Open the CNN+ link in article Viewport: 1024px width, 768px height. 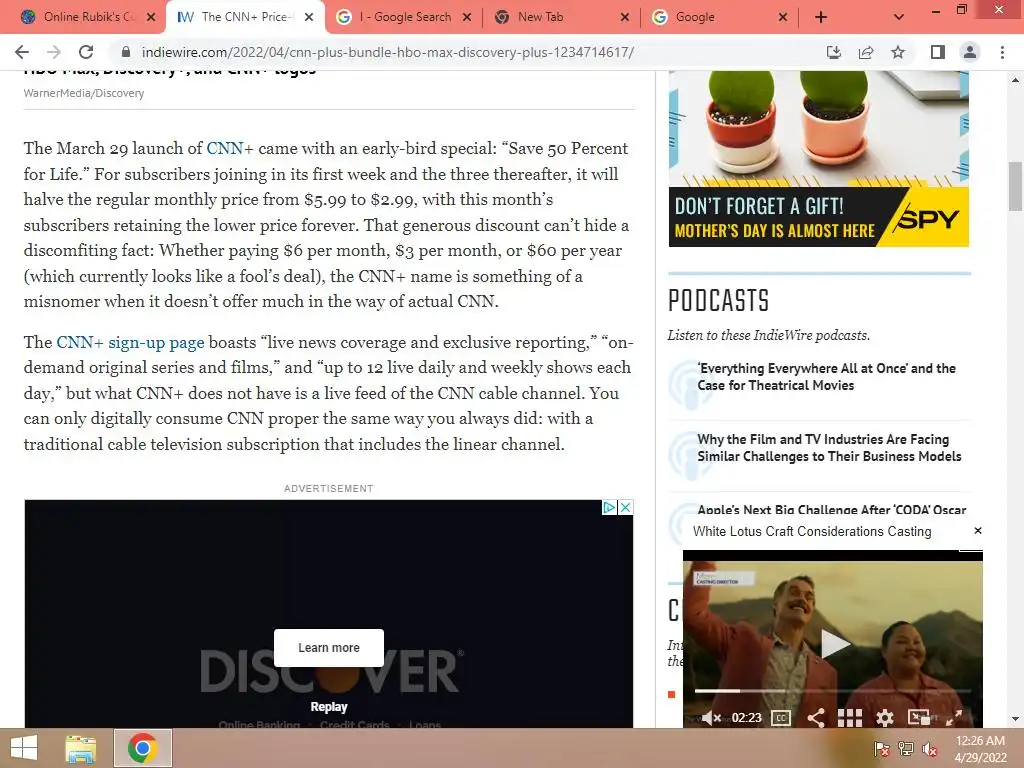pyautogui.click(x=229, y=148)
